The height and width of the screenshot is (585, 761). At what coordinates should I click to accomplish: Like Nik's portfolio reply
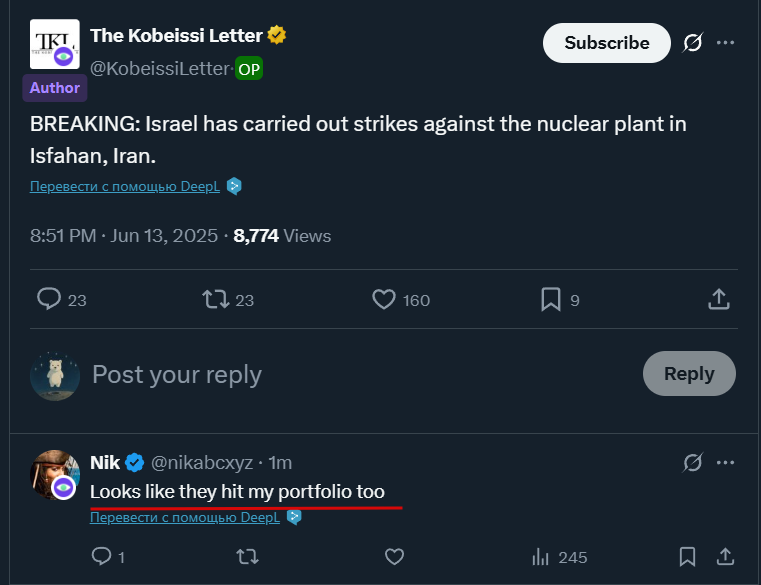pyautogui.click(x=394, y=556)
